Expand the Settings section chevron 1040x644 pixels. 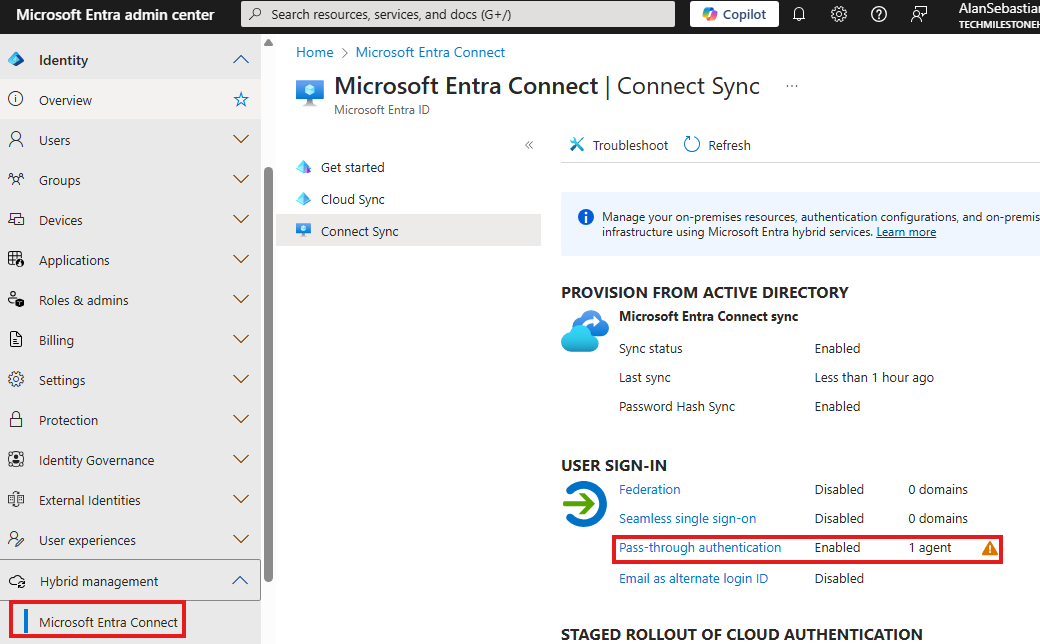[241, 379]
